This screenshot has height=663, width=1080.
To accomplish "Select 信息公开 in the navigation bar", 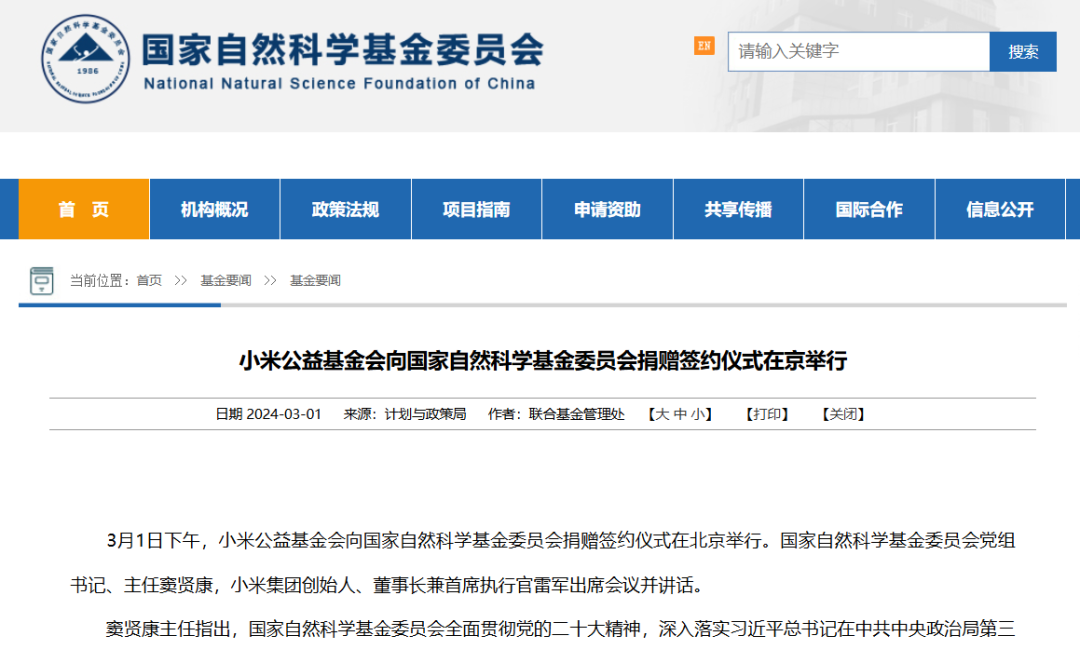I will click(1000, 209).
